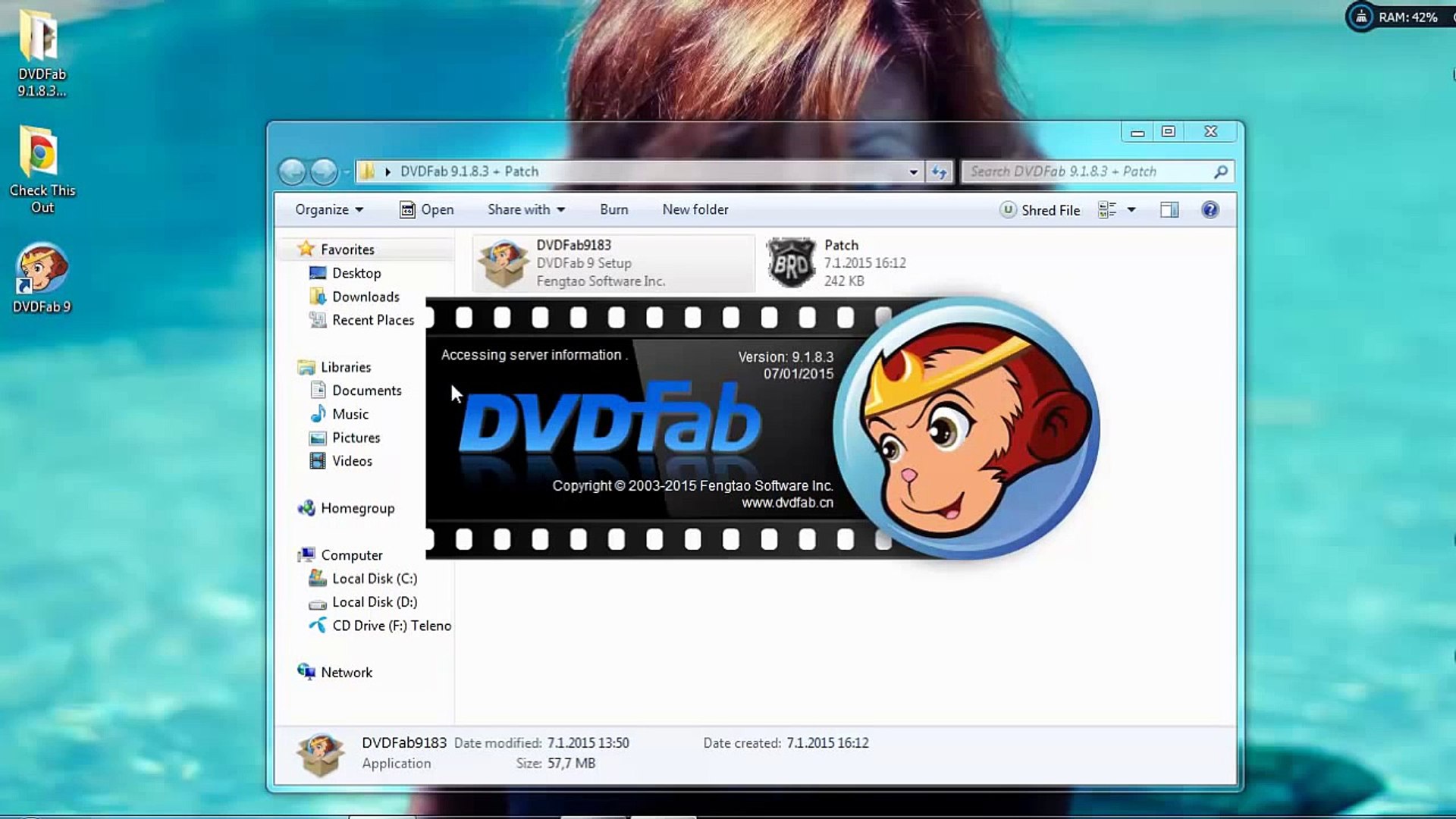Image resolution: width=1456 pixels, height=819 pixels.
Task: Click the Downloads folder icon
Action: [318, 297]
